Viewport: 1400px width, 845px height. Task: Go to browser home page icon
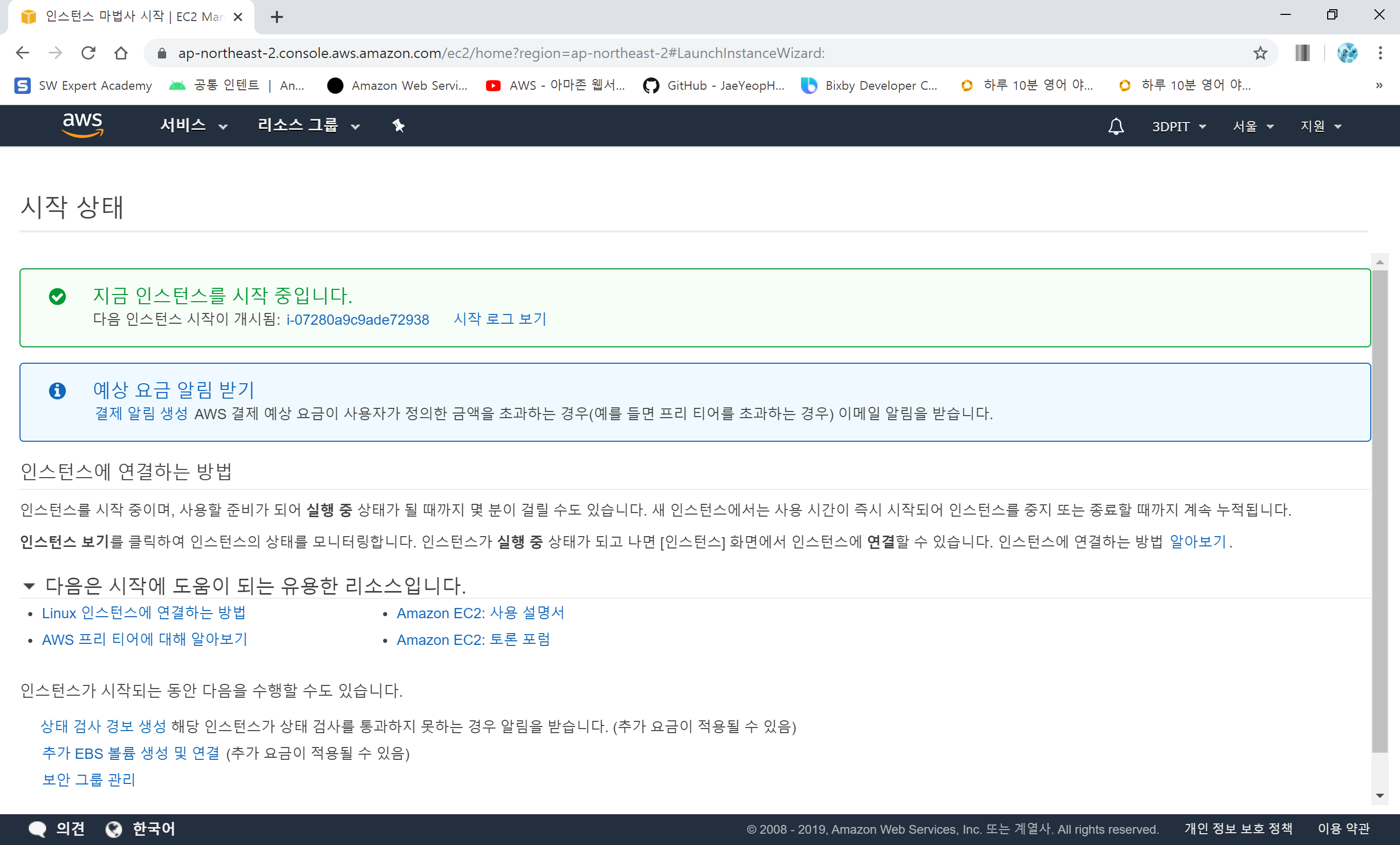(121, 53)
